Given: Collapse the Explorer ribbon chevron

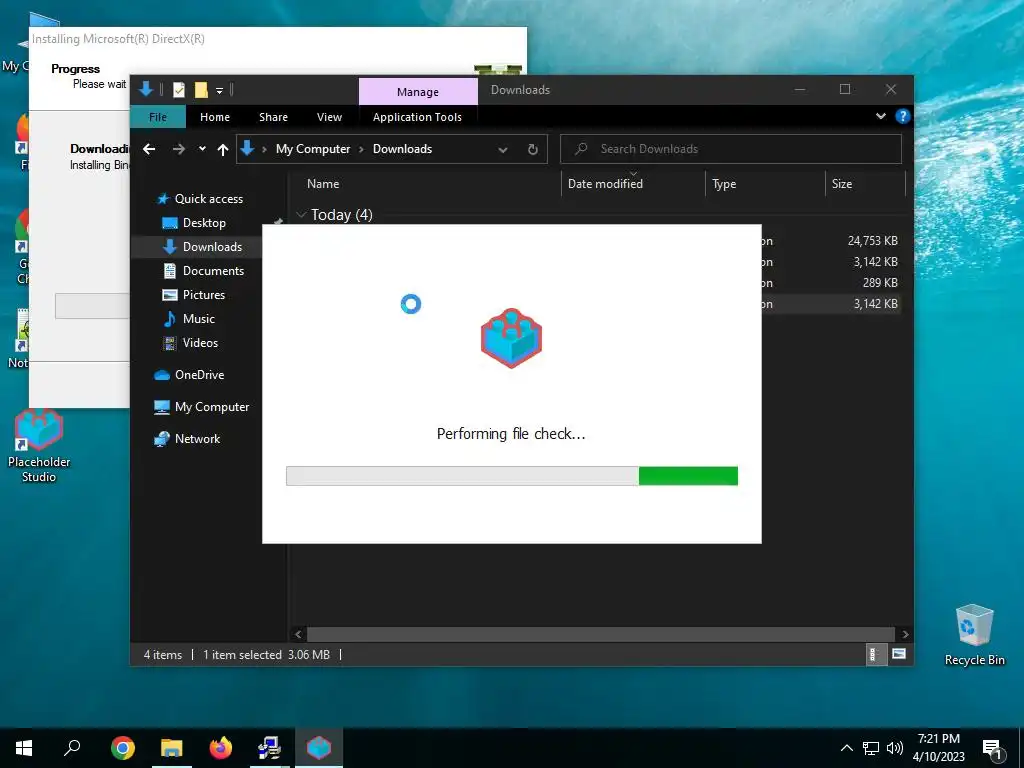Looking at the screenshot, I should (x=880, y=116).
